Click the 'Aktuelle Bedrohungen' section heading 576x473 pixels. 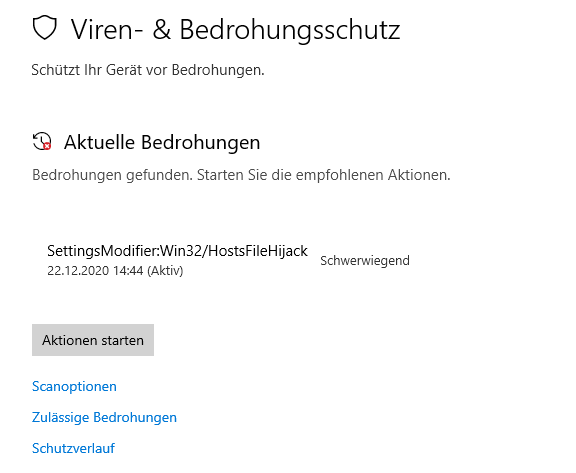pos(162,142)
